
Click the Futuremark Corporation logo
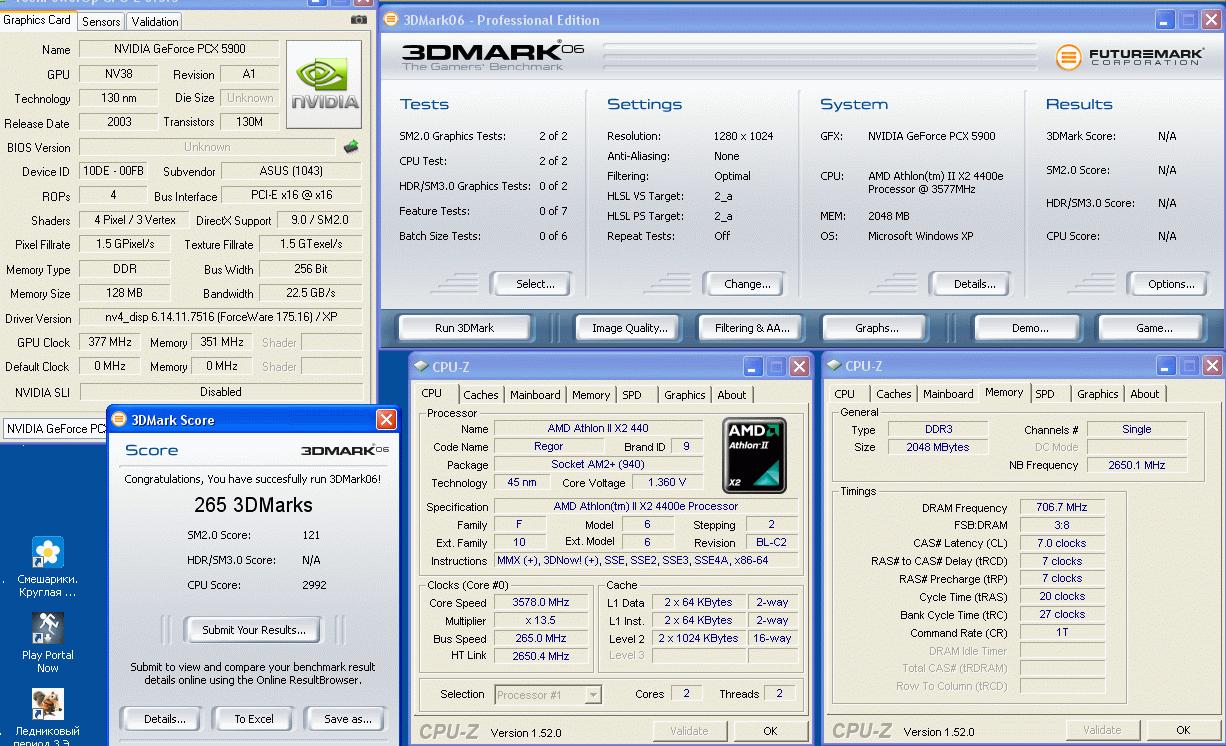1128,57
